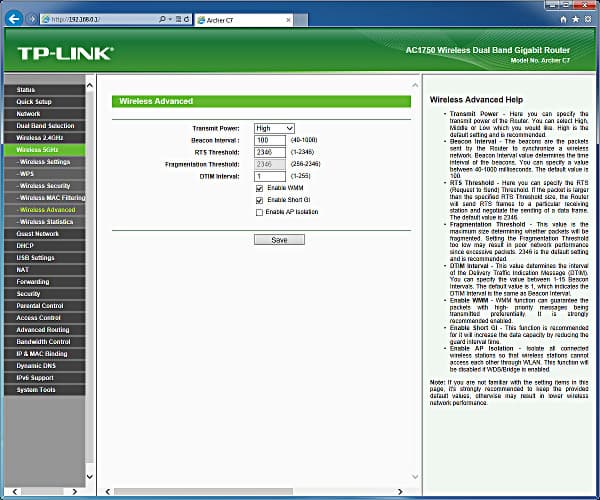Open the Wireless Security submenu

44,186
